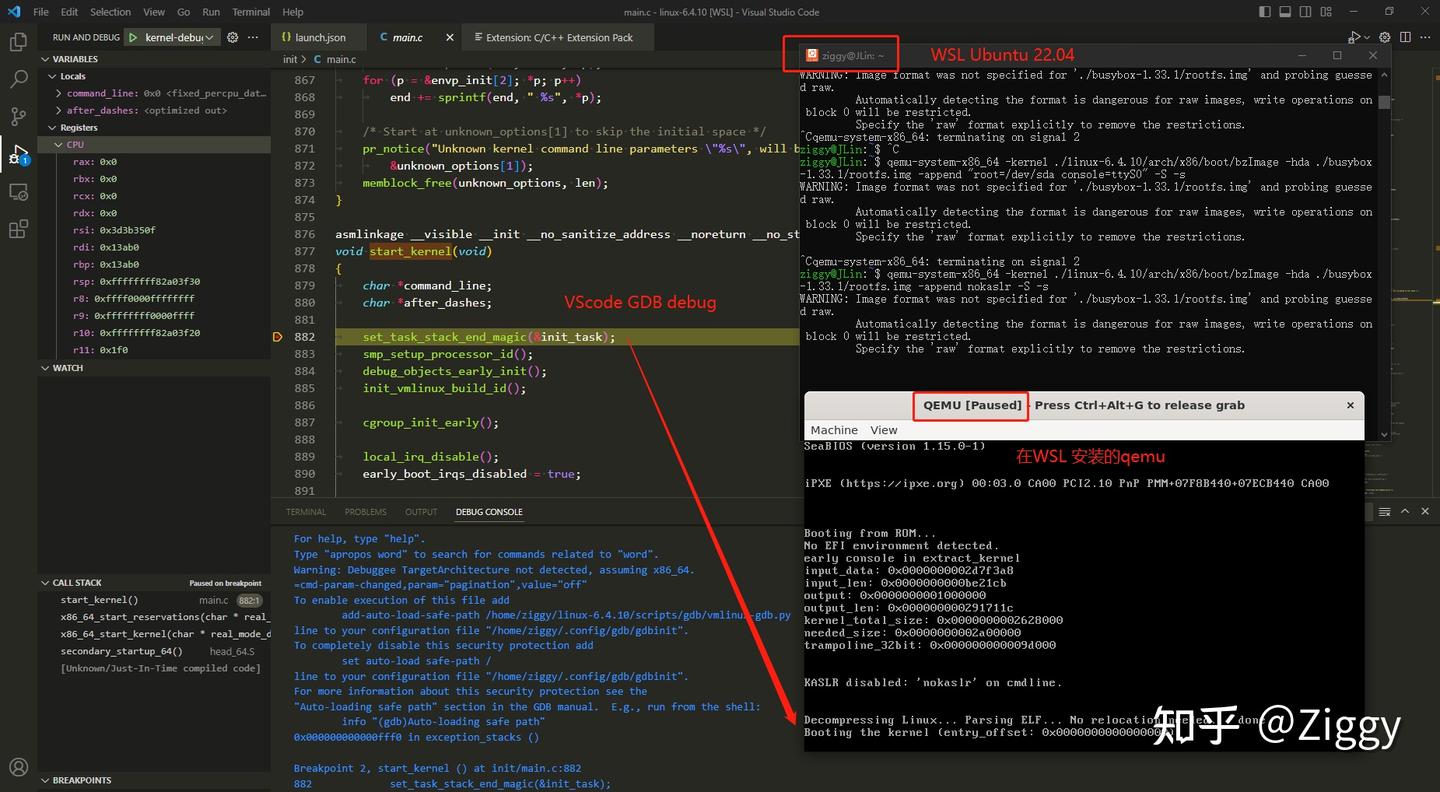Open the Run menu in the menu bar
The height and width of the screenshot is (792, 1440).
point(211,12)
